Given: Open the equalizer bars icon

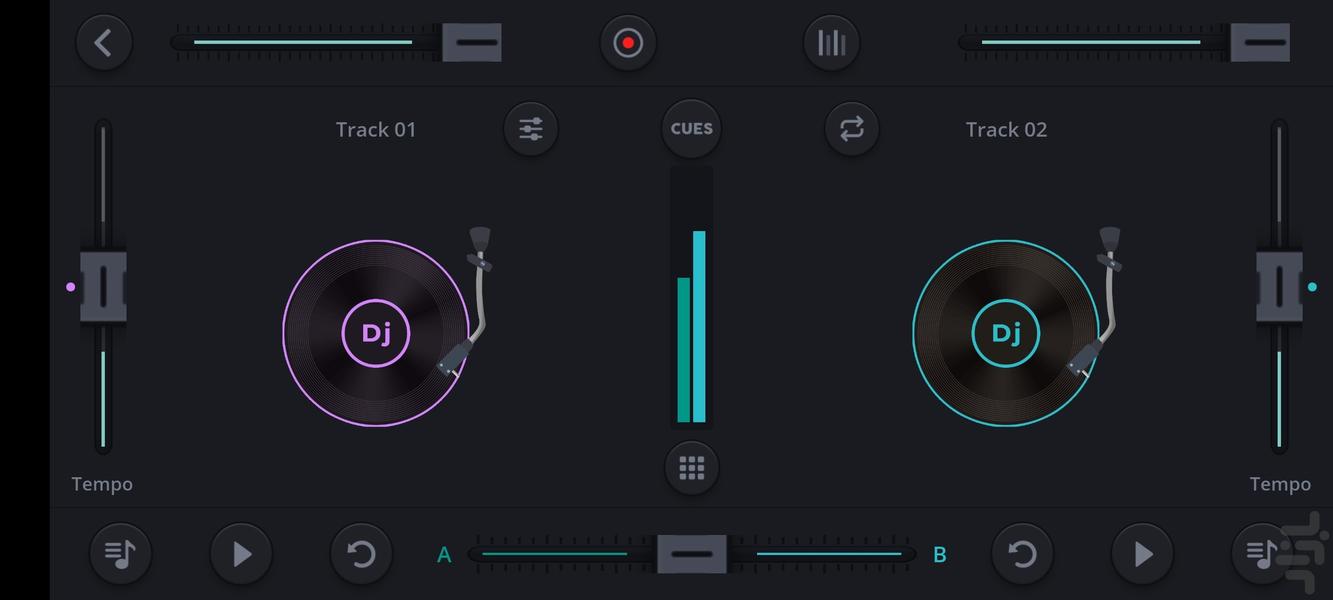Looking at the screenshot, I should (x=831, y=43).
